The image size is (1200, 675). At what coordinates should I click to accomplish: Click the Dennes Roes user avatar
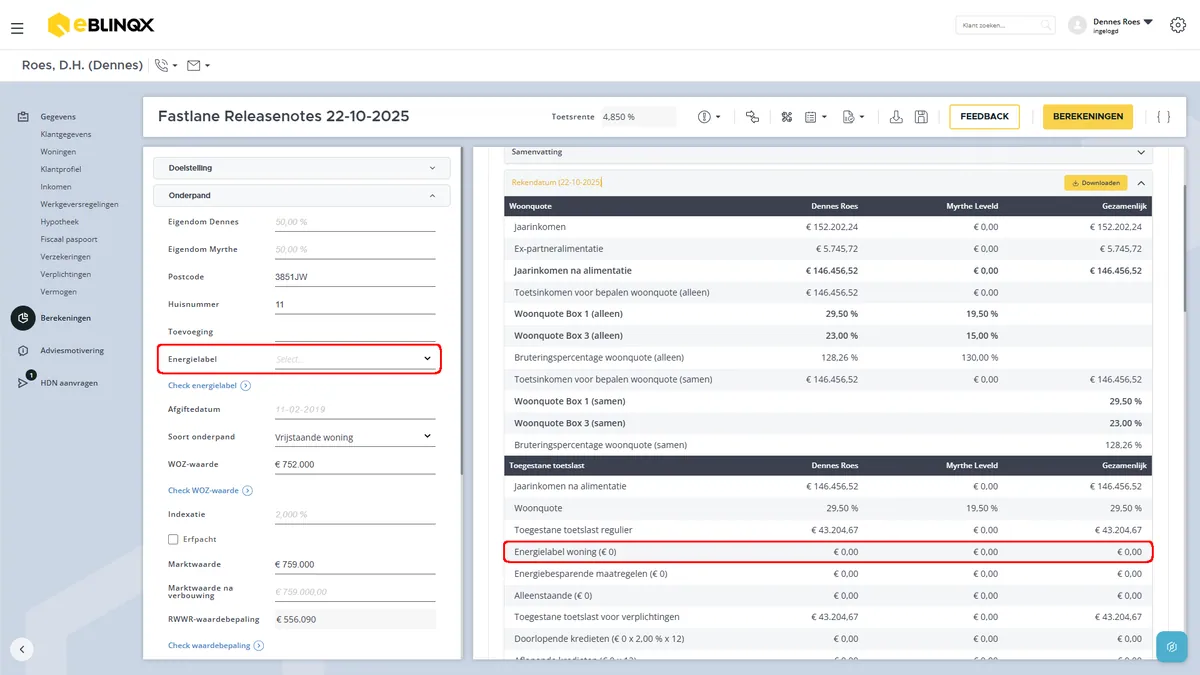(1077, 25)
